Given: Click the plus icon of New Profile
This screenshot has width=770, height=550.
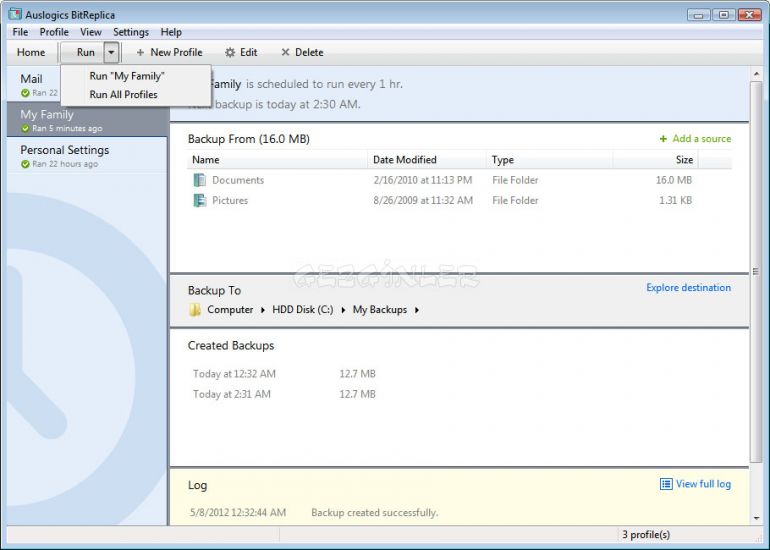Looking at the screenshot, I should tap(140, 52).
